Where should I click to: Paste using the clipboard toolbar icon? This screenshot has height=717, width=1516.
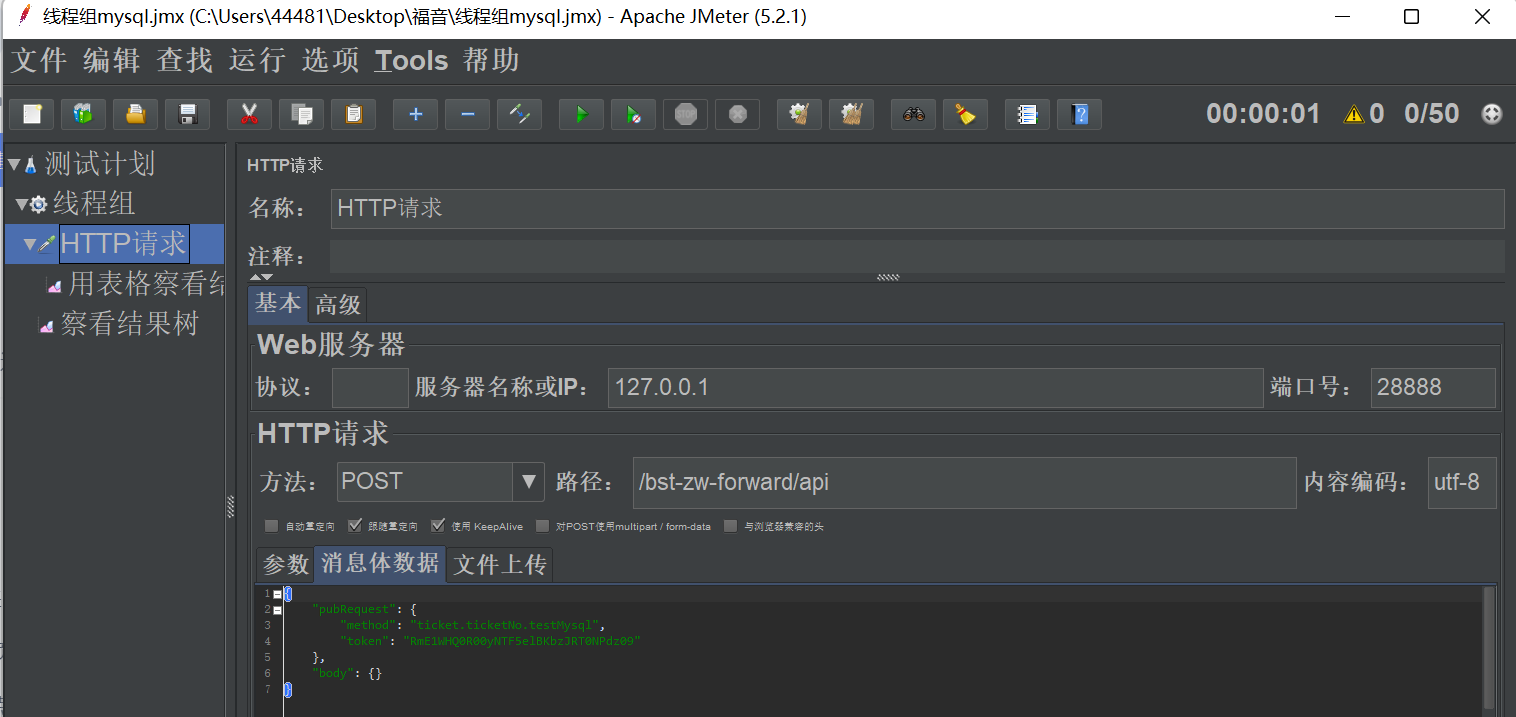click(353, 114)
